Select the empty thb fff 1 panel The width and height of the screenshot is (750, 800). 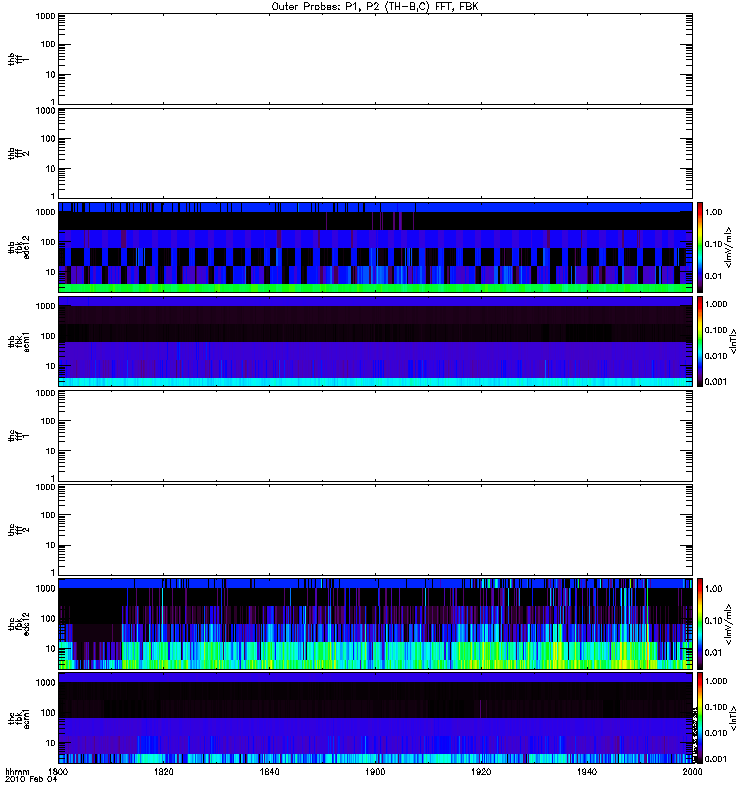375,59
